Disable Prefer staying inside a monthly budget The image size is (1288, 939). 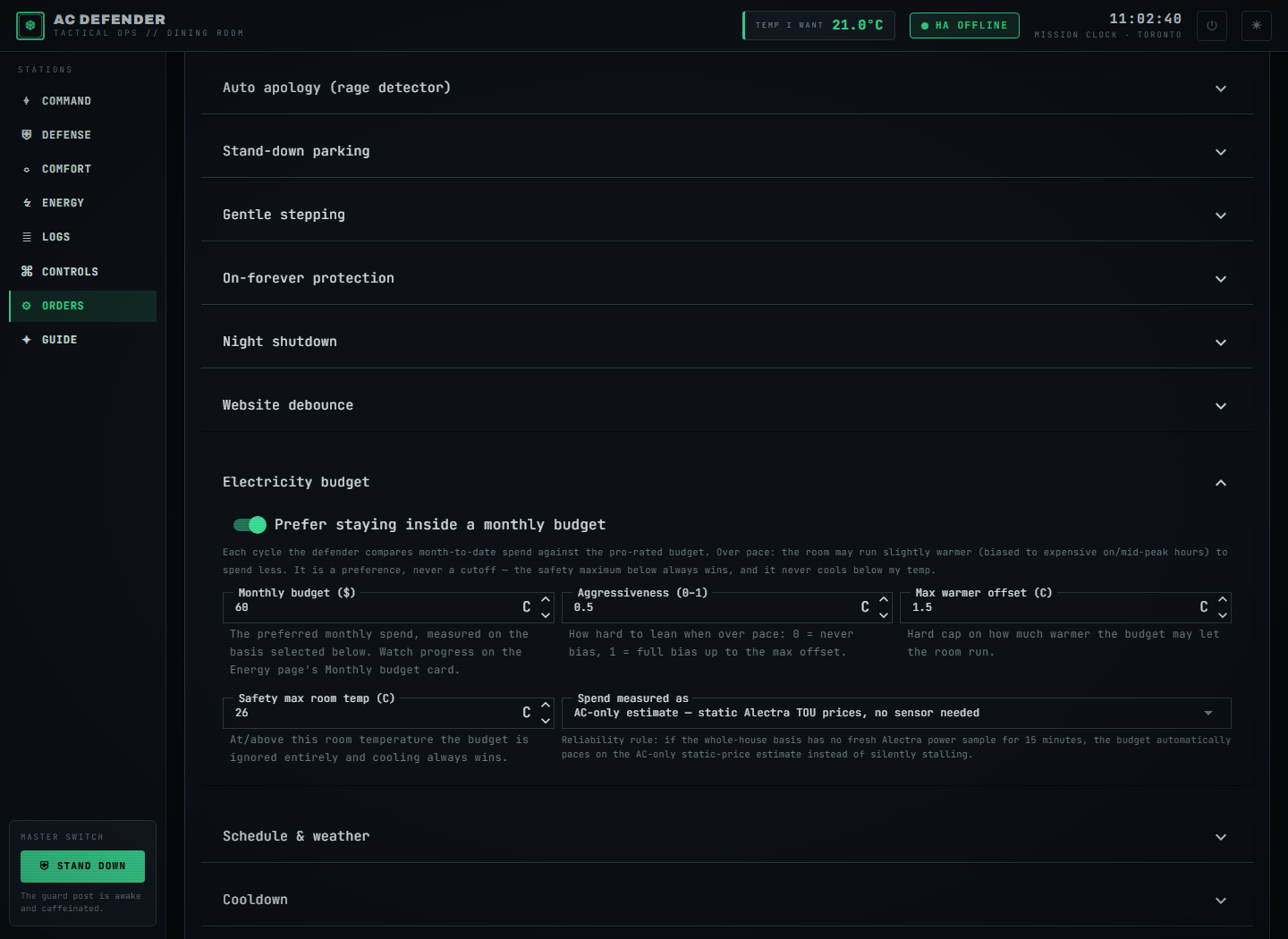click(250, 525)
